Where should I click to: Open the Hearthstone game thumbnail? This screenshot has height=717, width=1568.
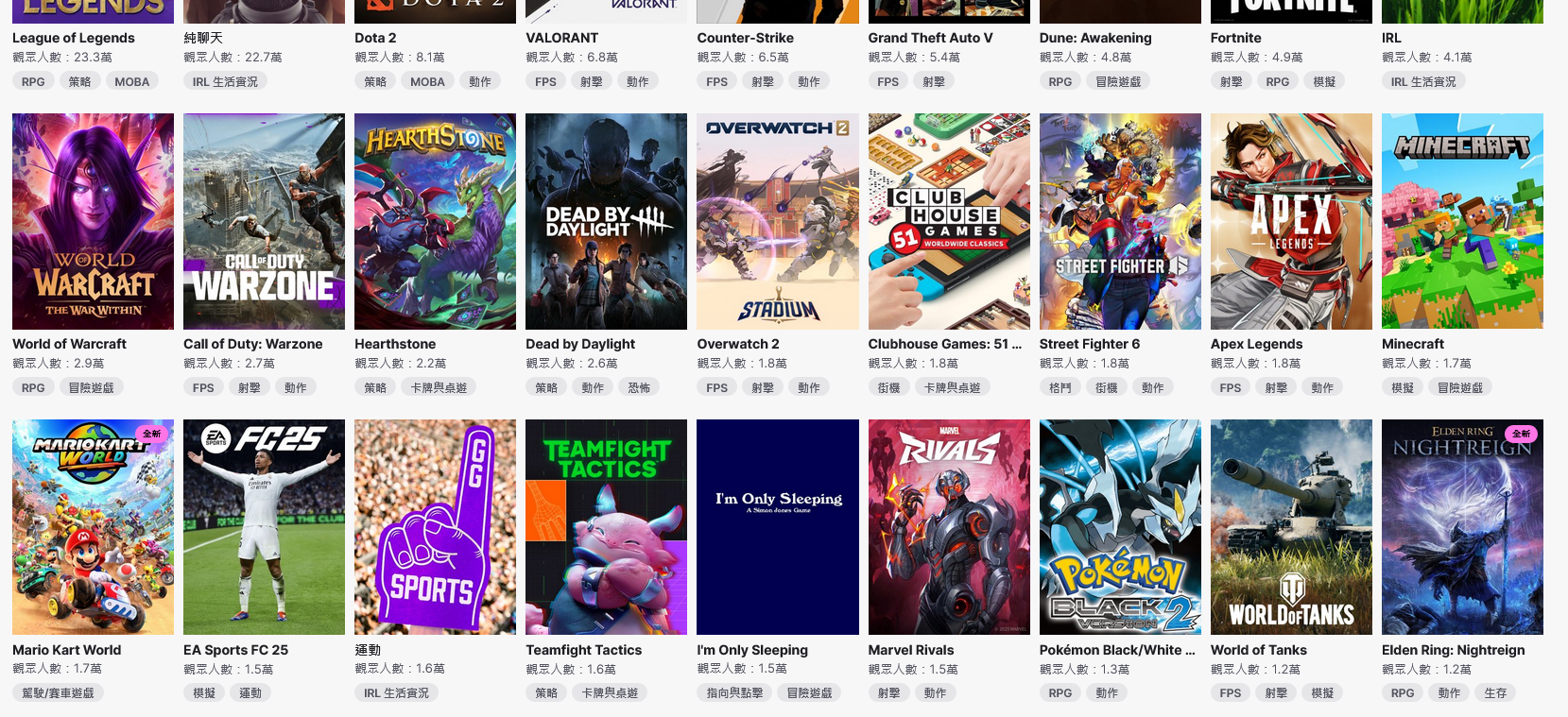(x=435, y=221)
